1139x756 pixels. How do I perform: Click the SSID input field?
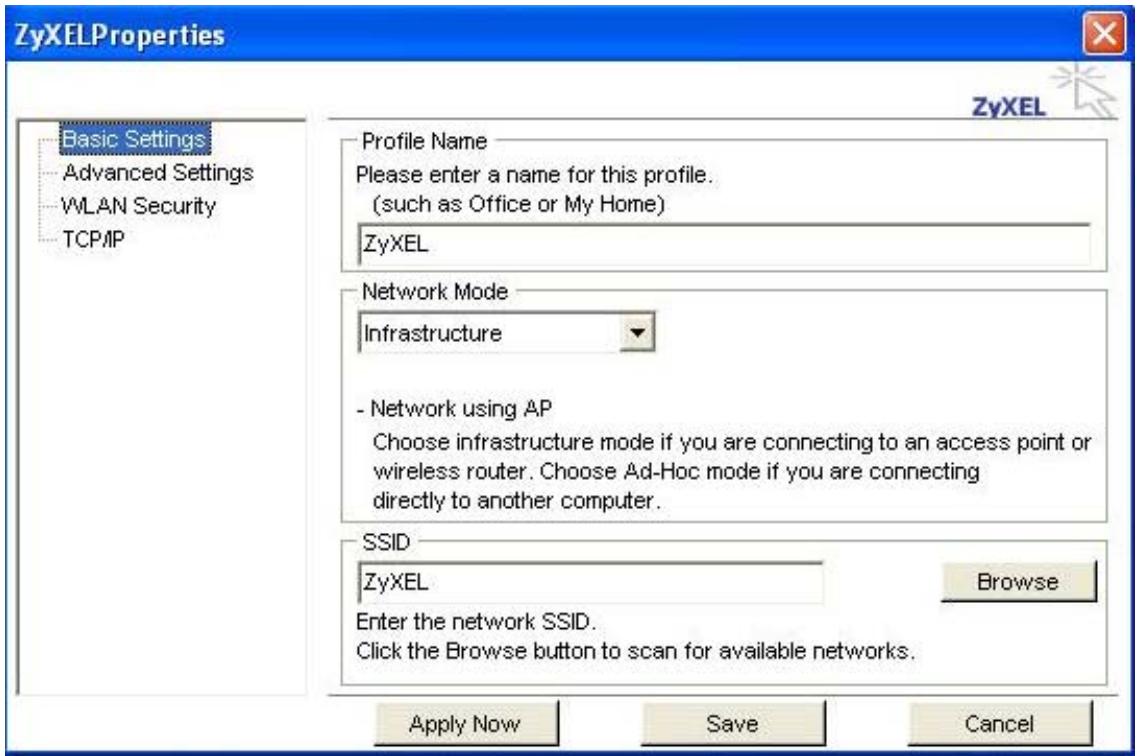591,582
